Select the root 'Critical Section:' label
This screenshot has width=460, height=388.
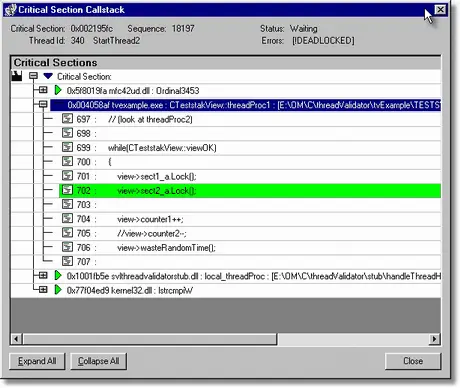tap(84, 76)
